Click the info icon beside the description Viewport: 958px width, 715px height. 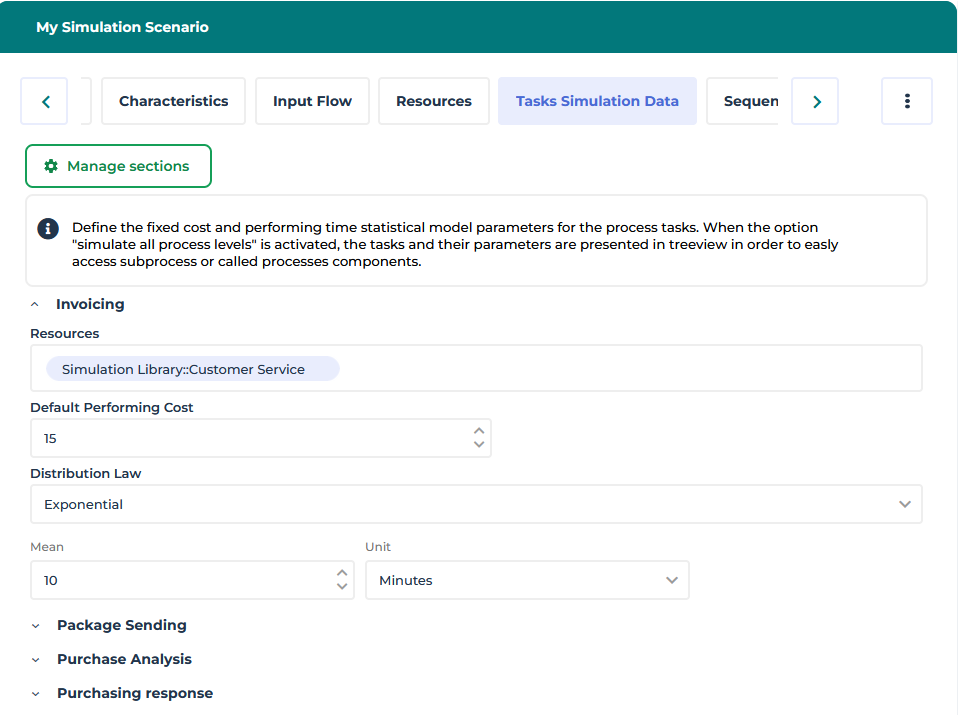point(48,229)
